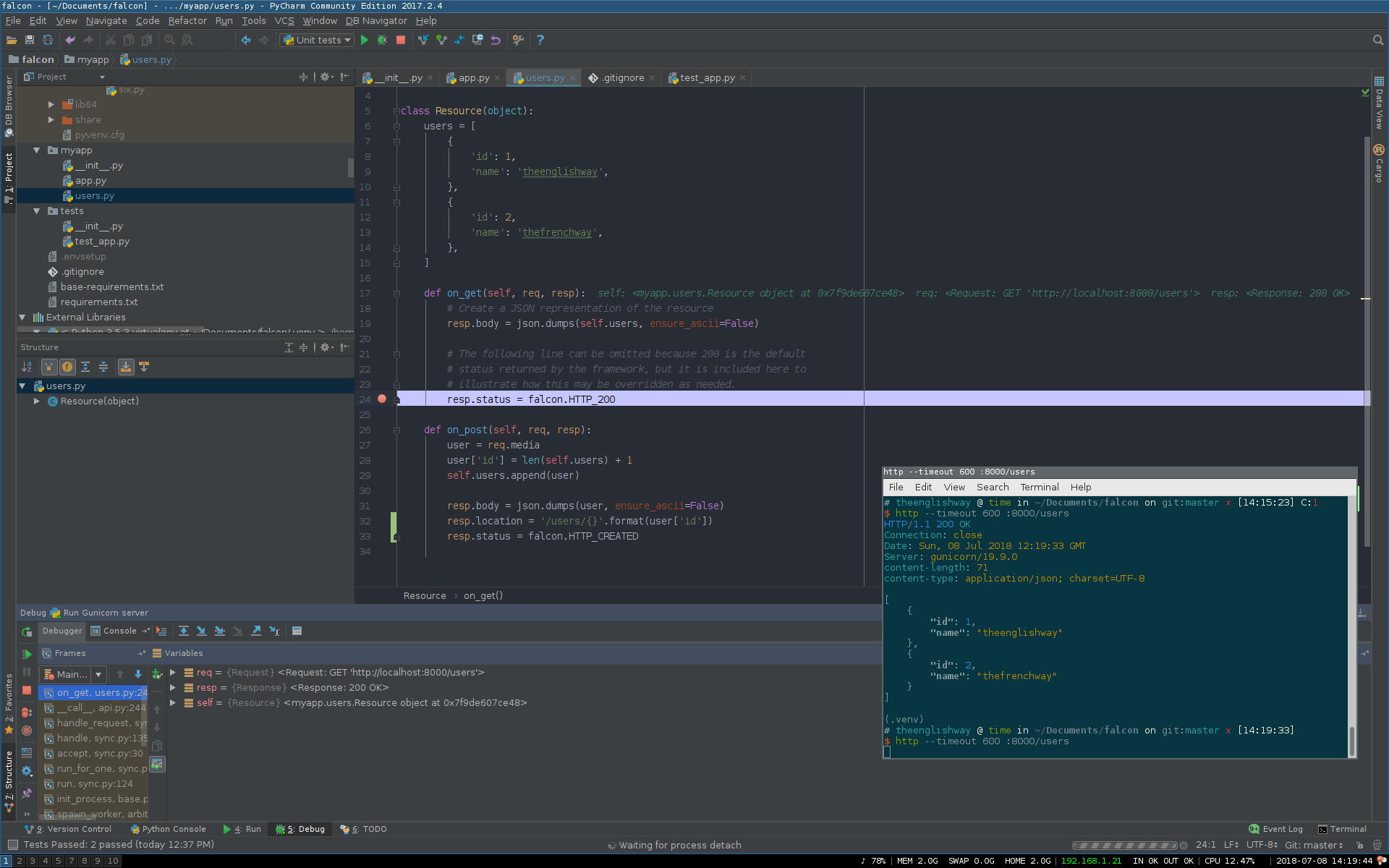1389x868 pixels.
Task: Click the Git: master branch widget
Action: coord(1313,845)
